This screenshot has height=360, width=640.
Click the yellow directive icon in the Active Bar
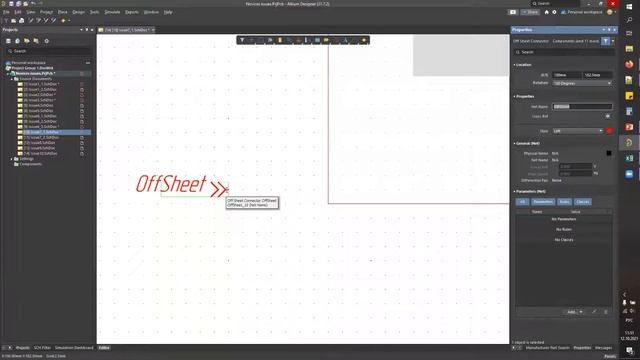pos(326,40)
